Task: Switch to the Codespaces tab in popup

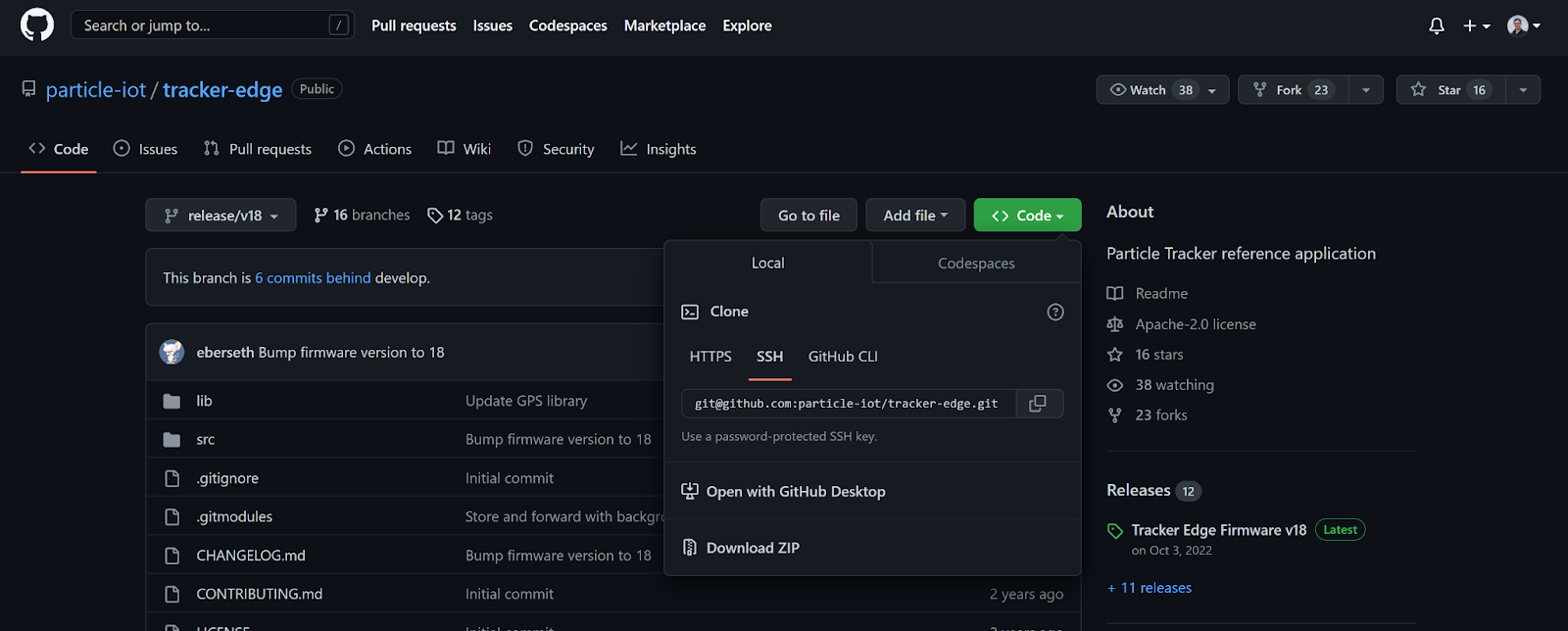Action: (x=976, y=264)
